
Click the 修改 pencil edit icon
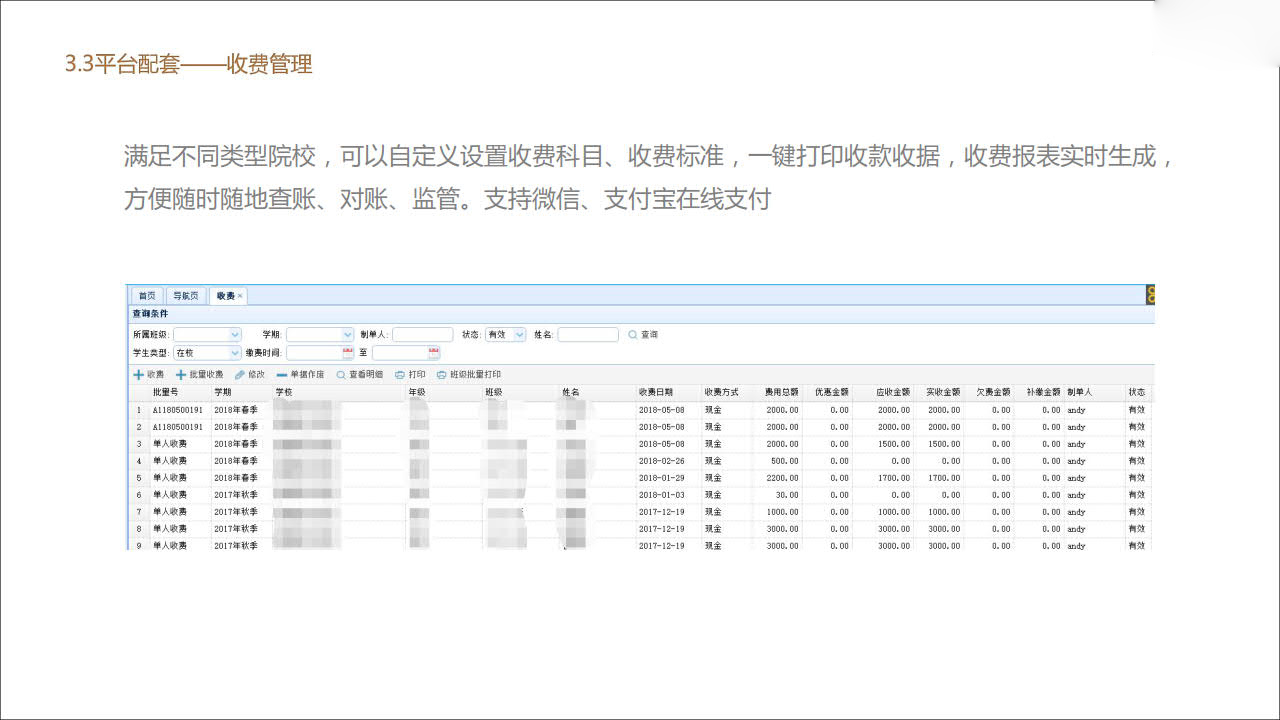[240, 375]
